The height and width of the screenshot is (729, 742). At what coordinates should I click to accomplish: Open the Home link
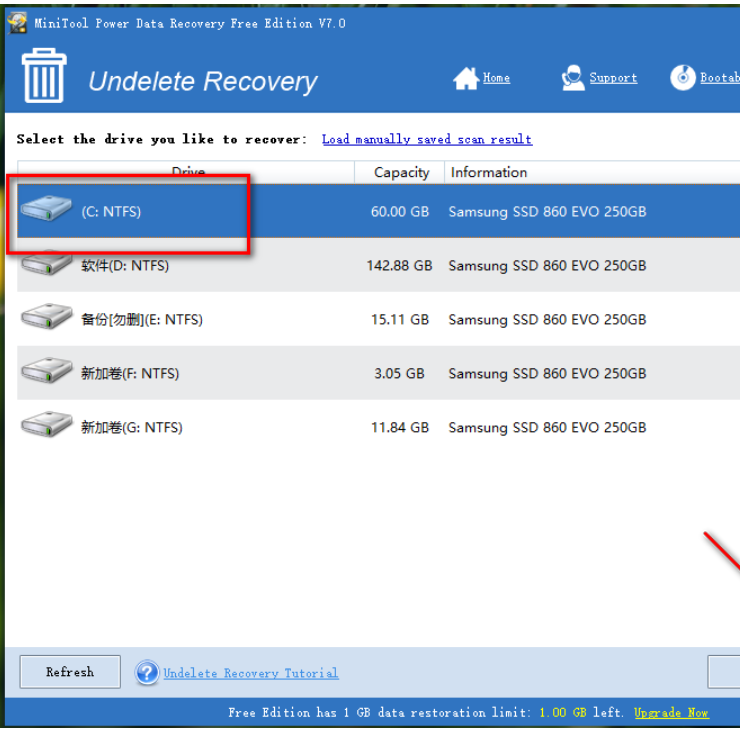pos(496,78)
